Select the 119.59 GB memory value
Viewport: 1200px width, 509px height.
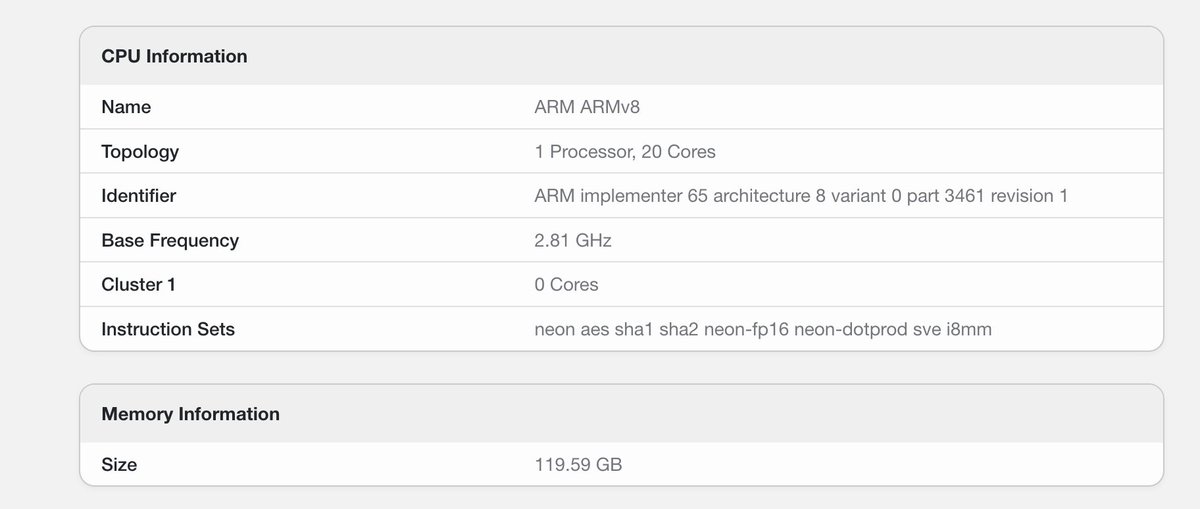tap(578, 465)
